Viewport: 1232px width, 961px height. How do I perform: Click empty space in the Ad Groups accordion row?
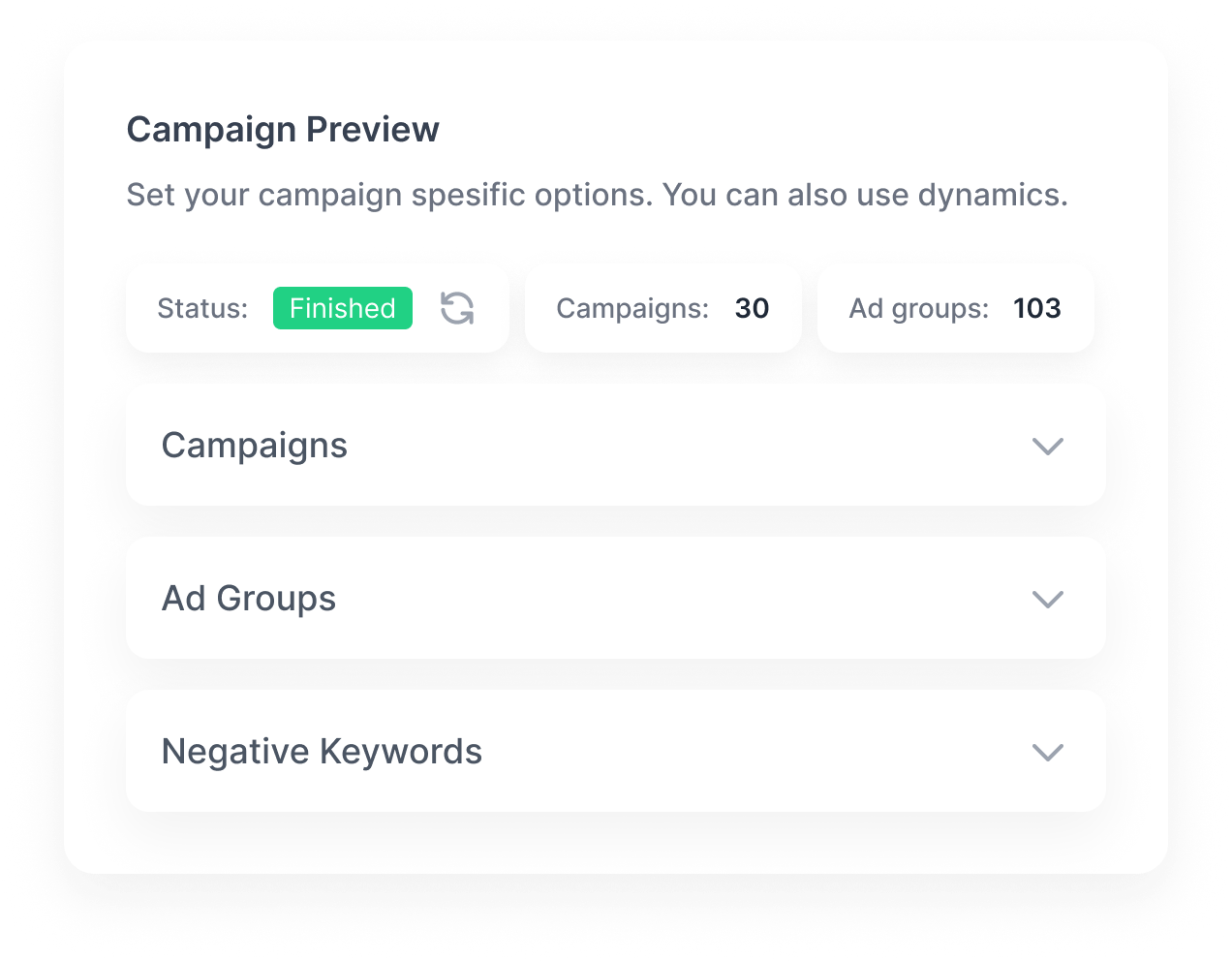tap(678, 599)
